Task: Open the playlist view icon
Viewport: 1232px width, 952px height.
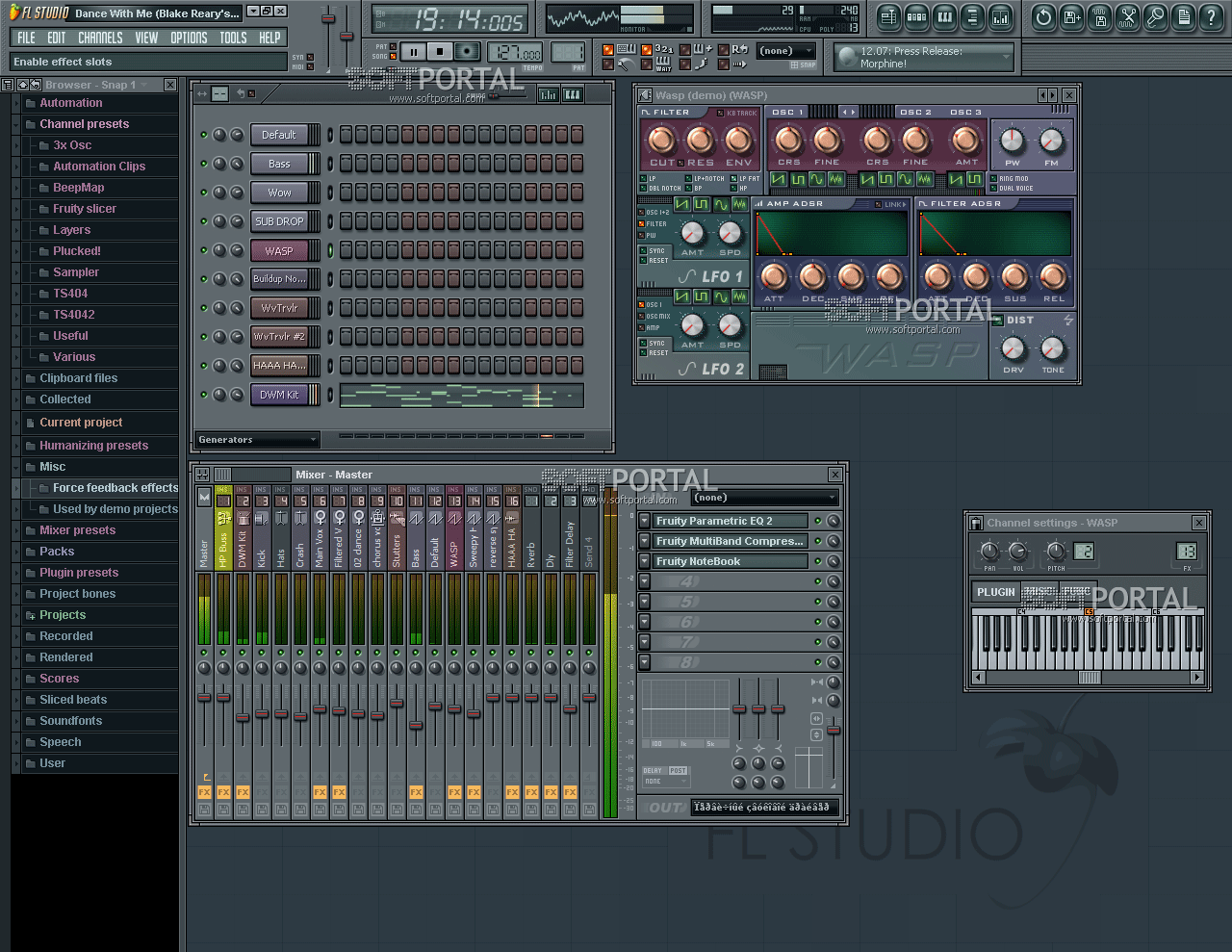Action: 888,16
